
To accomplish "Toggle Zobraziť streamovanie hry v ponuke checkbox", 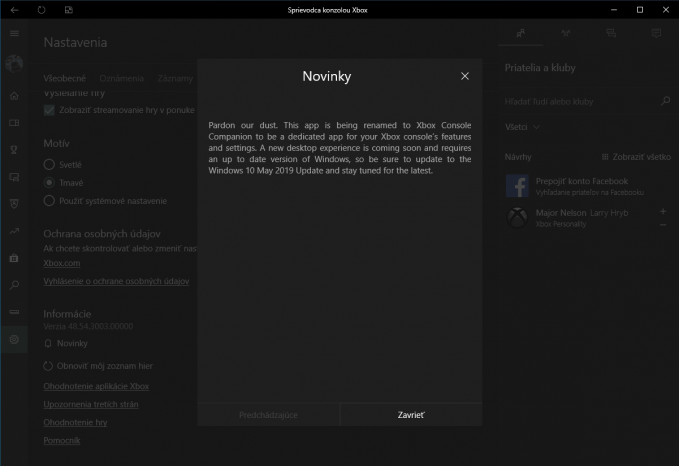I will tap(49, 110).
